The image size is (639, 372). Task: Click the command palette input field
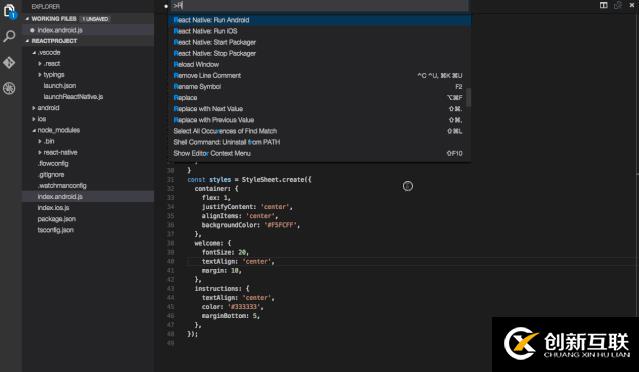[x=320, y=6]
